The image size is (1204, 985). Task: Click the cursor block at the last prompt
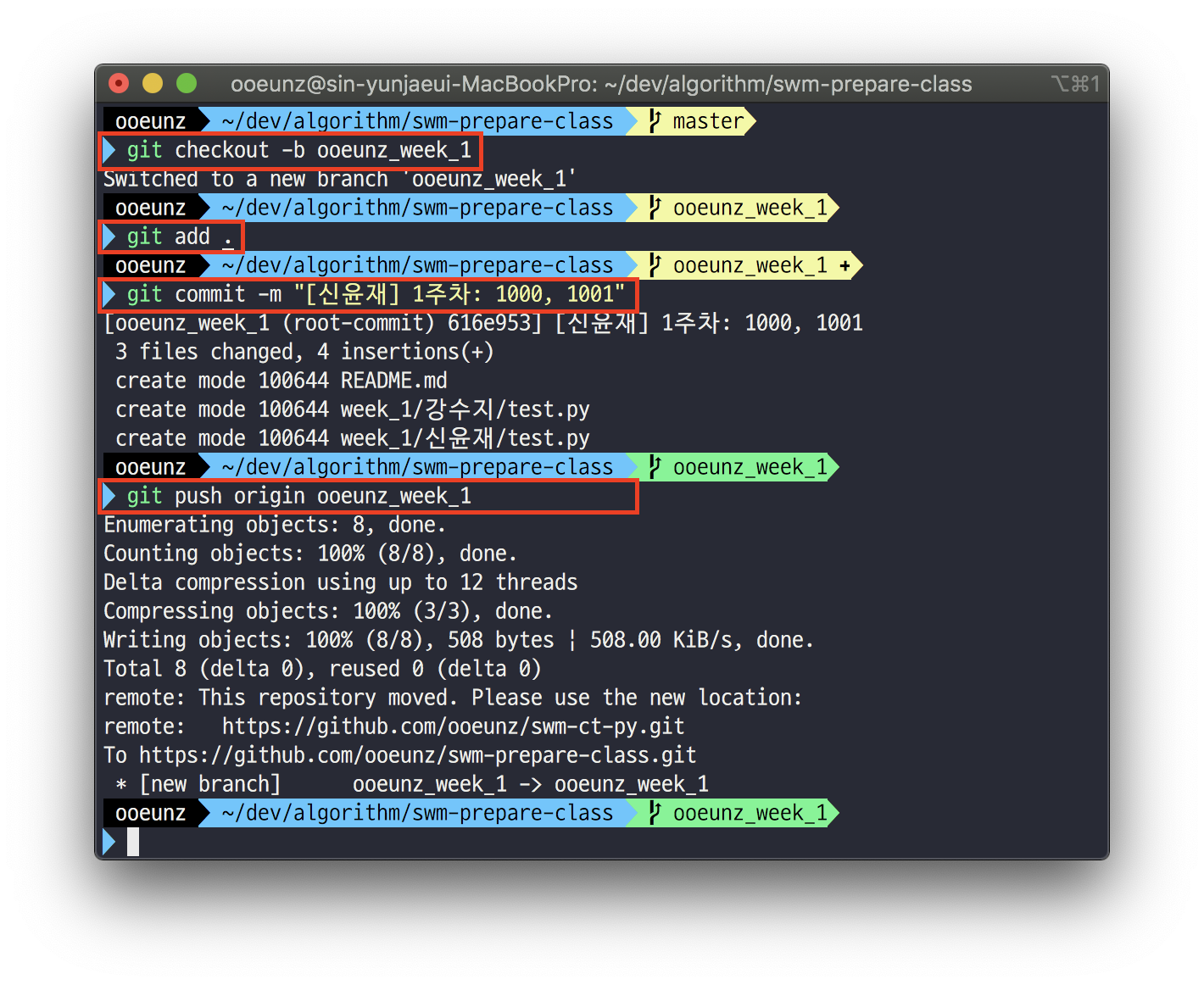click(x=133, y=842)
